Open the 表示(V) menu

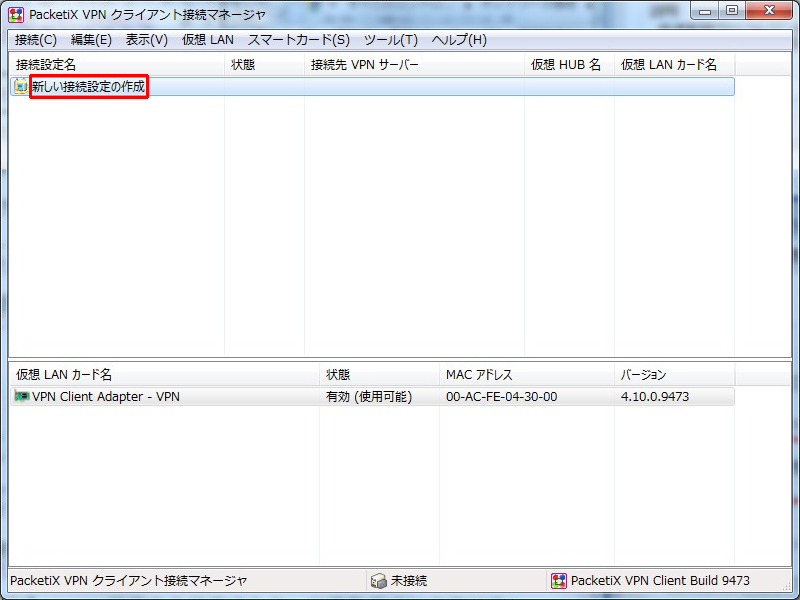[x=146, y=40]
